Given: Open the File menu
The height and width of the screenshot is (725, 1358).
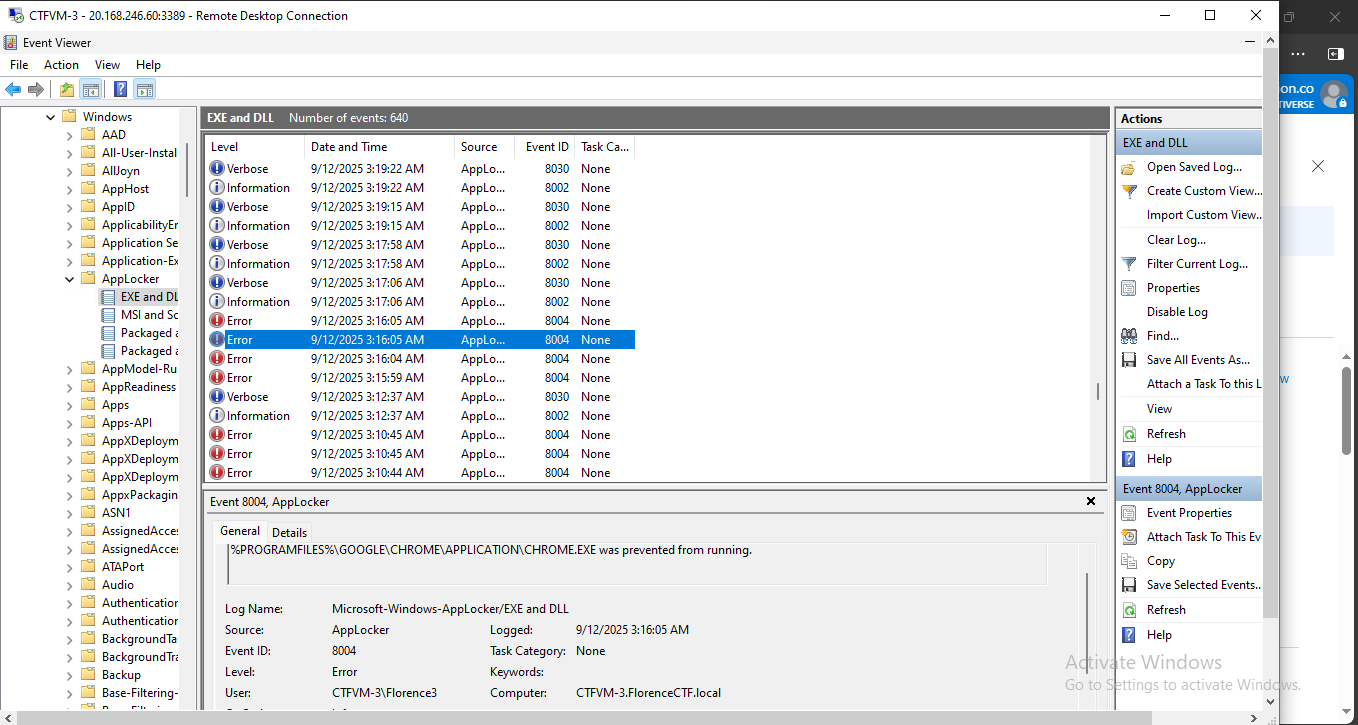Looking at the screenshot, I should (19, 65).
